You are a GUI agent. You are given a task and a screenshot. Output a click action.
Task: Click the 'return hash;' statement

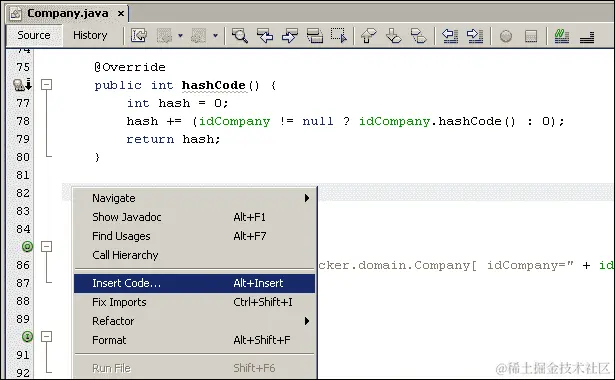(173, 139)
